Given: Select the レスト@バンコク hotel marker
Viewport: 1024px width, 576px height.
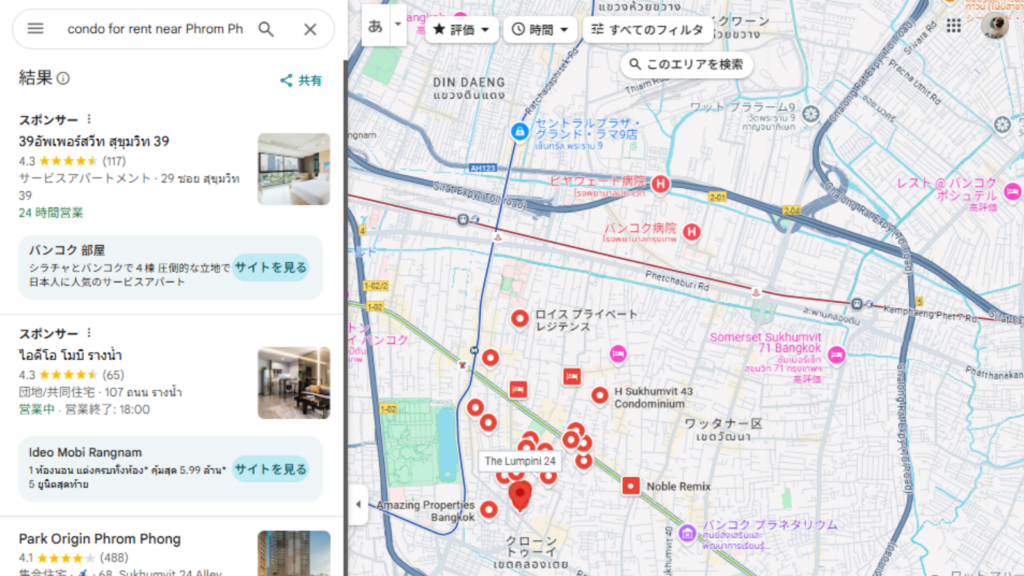Looking at the screenshot, I should [1013, 191].
